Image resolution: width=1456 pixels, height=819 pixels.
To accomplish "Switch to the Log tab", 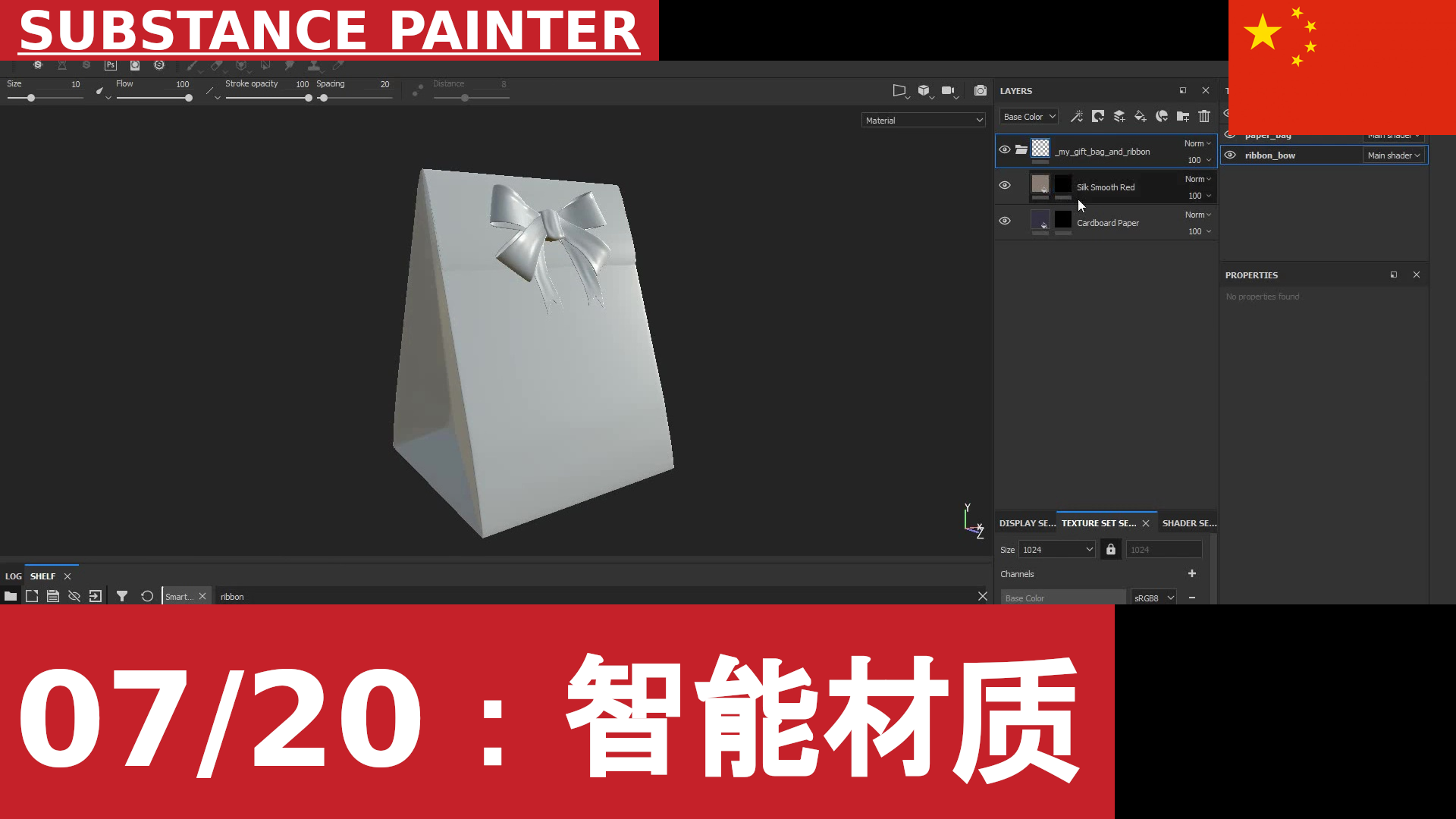I will pyautogui.click(x=13, y=576).
